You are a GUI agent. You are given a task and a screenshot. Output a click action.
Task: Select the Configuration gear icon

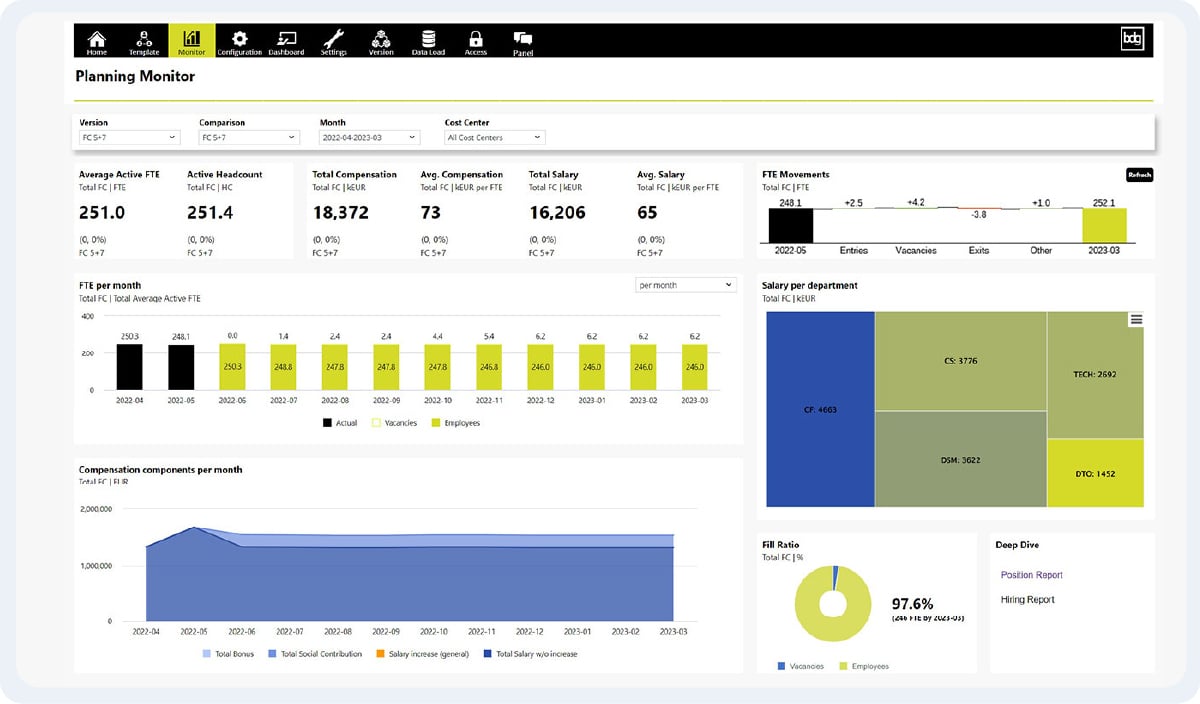239,40
